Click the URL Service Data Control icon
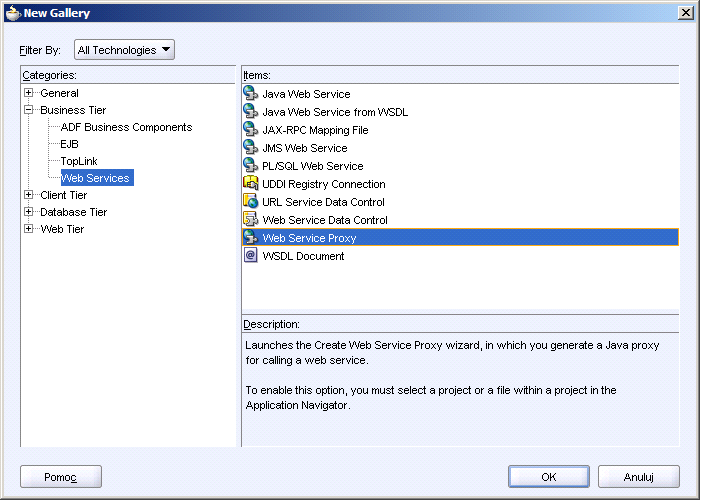The image size is (701, 501). [250, 202]
